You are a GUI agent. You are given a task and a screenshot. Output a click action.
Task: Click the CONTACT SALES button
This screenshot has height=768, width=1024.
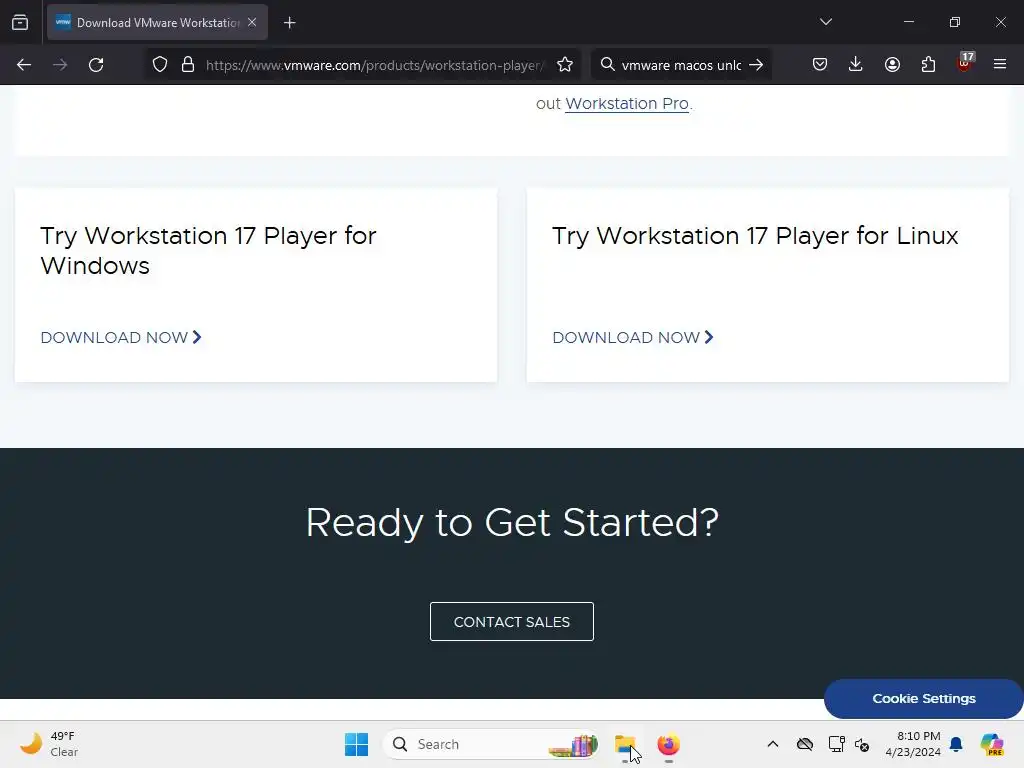pos(511,622)
